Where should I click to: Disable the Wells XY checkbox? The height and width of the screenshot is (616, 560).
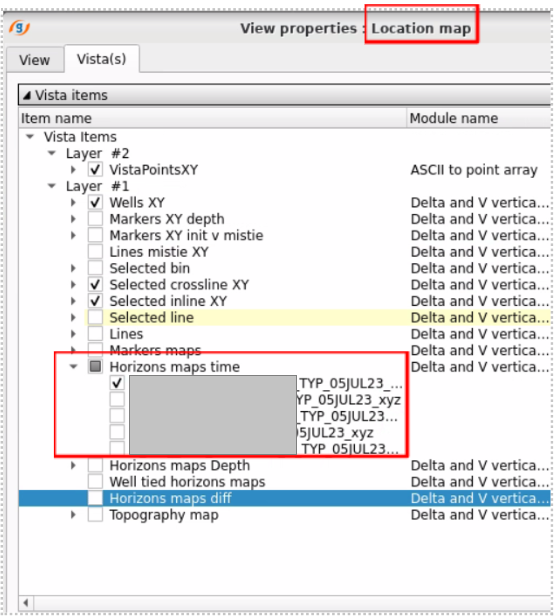coord(95,203)
